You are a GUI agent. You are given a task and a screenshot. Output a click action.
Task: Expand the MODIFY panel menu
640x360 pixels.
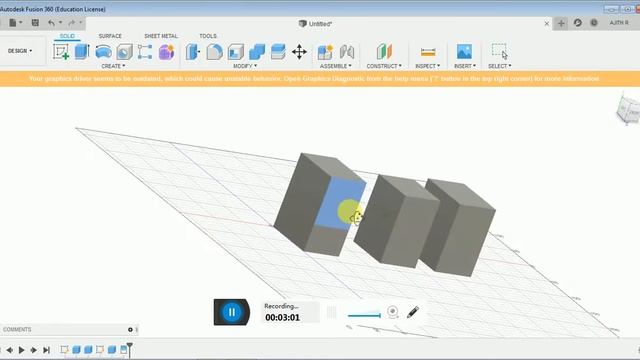[245, 66]
